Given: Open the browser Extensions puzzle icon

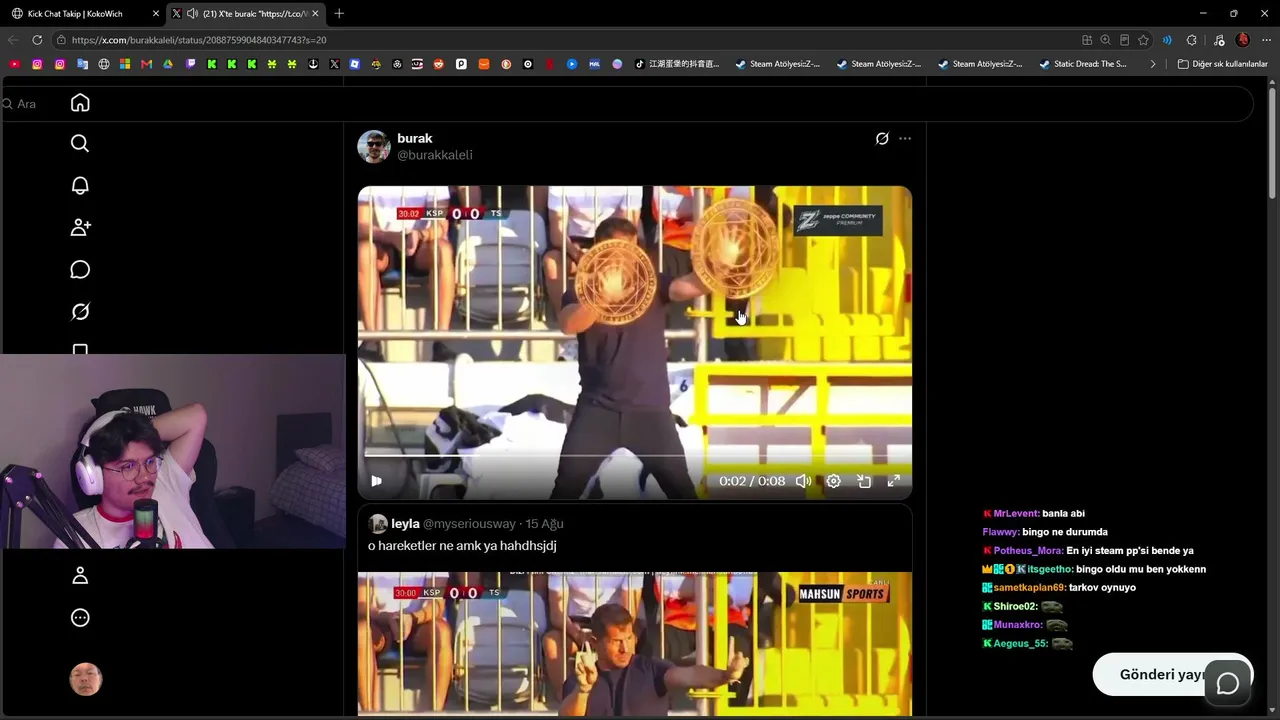Looking at the screenshot, I should tap(1191, 40).
